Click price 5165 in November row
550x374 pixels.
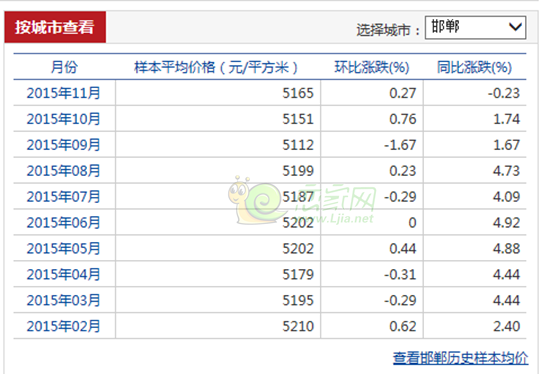[x=298, y=93]
